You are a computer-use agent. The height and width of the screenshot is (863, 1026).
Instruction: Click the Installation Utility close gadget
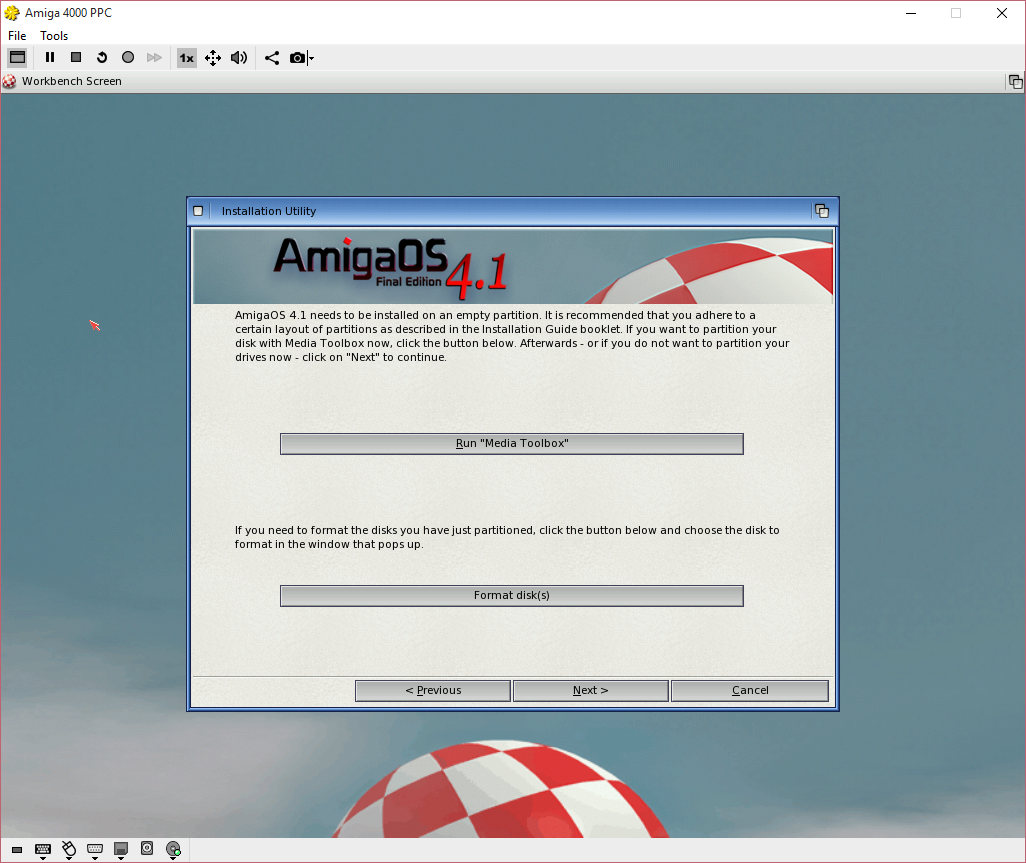pyautogui.click(x=198, y=211)
